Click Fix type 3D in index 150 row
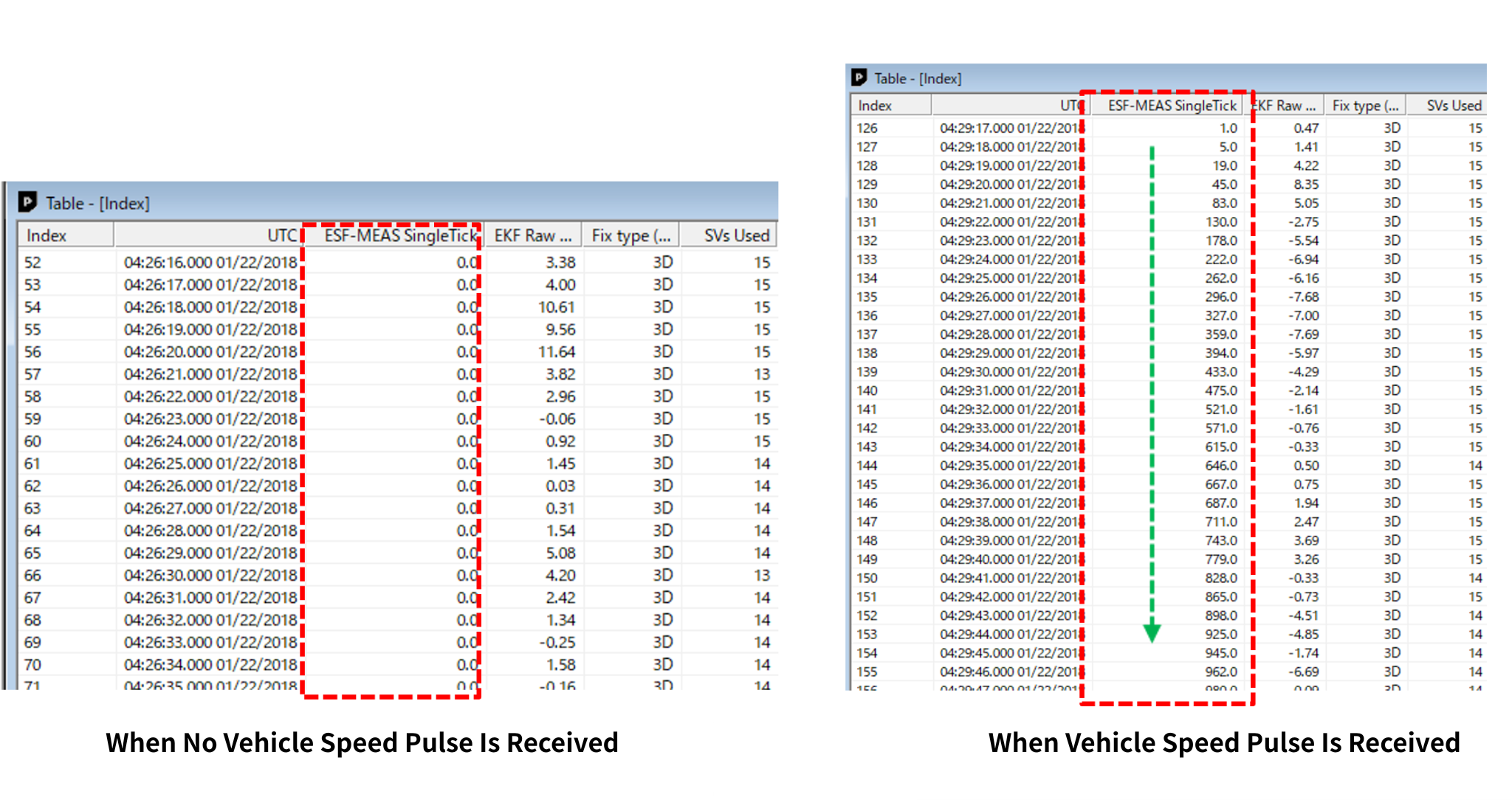 1392,578
